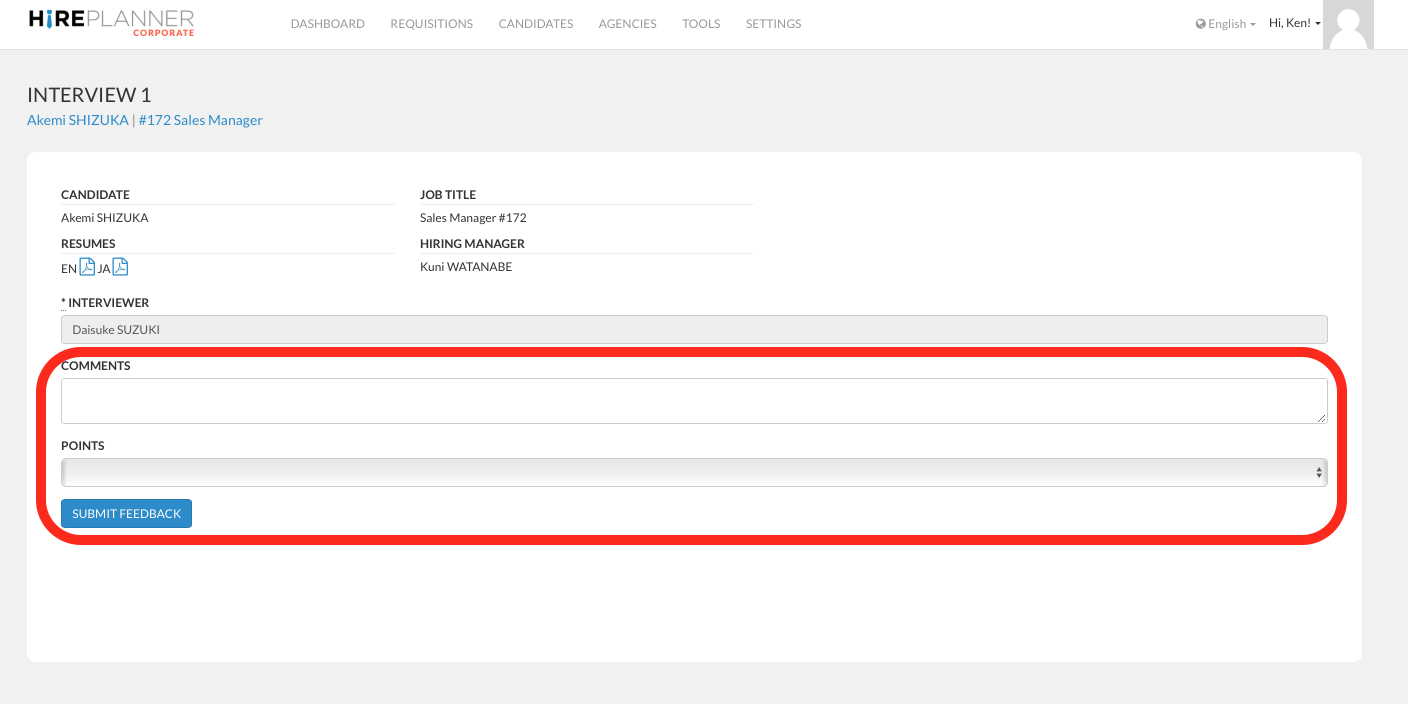The image size is (1408, 704).
Task: Navigate to the Candidates menu
Action: [x=535, y=24]
